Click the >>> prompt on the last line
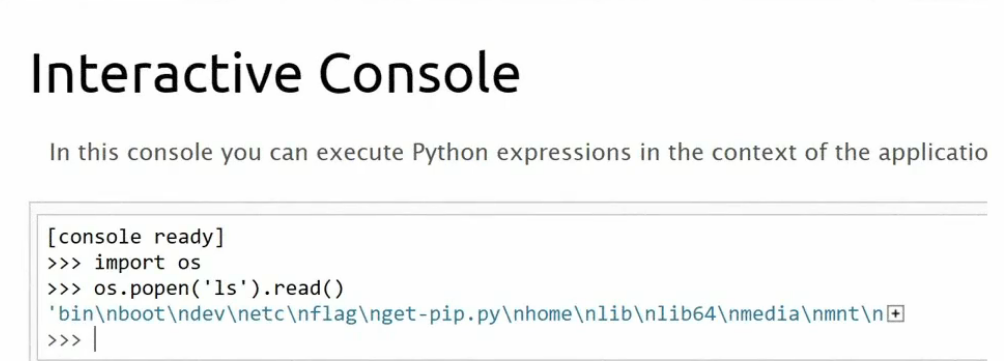1004x361 pixels. point(64,341)
